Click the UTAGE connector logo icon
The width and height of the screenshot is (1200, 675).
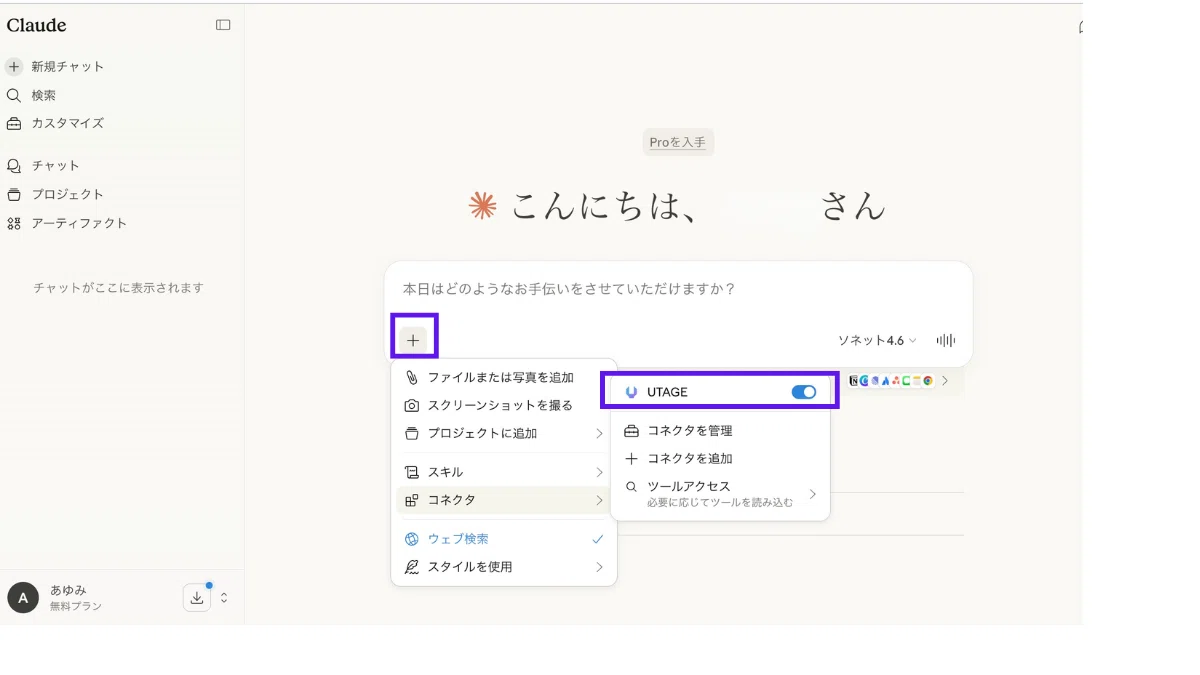pos(631,392)
